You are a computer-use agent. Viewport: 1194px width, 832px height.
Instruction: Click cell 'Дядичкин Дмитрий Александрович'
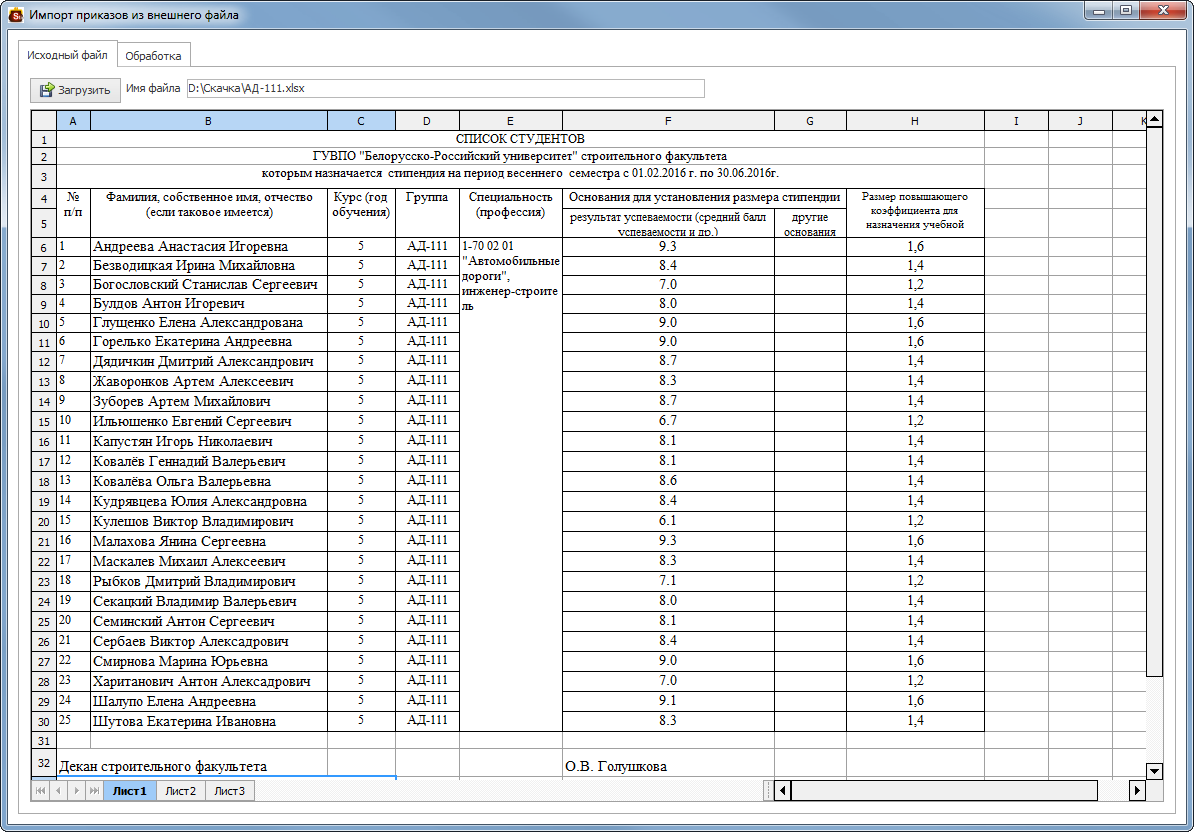tap(209, 362)
